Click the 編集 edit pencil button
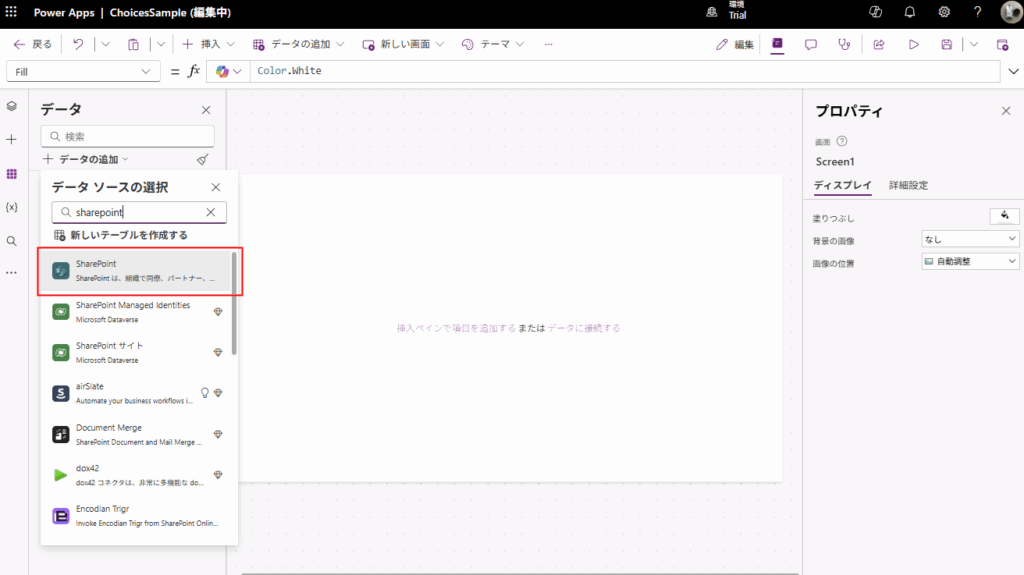Image resolution: width=1024 pixels, height=575 pixels. [x=735, y=44]
